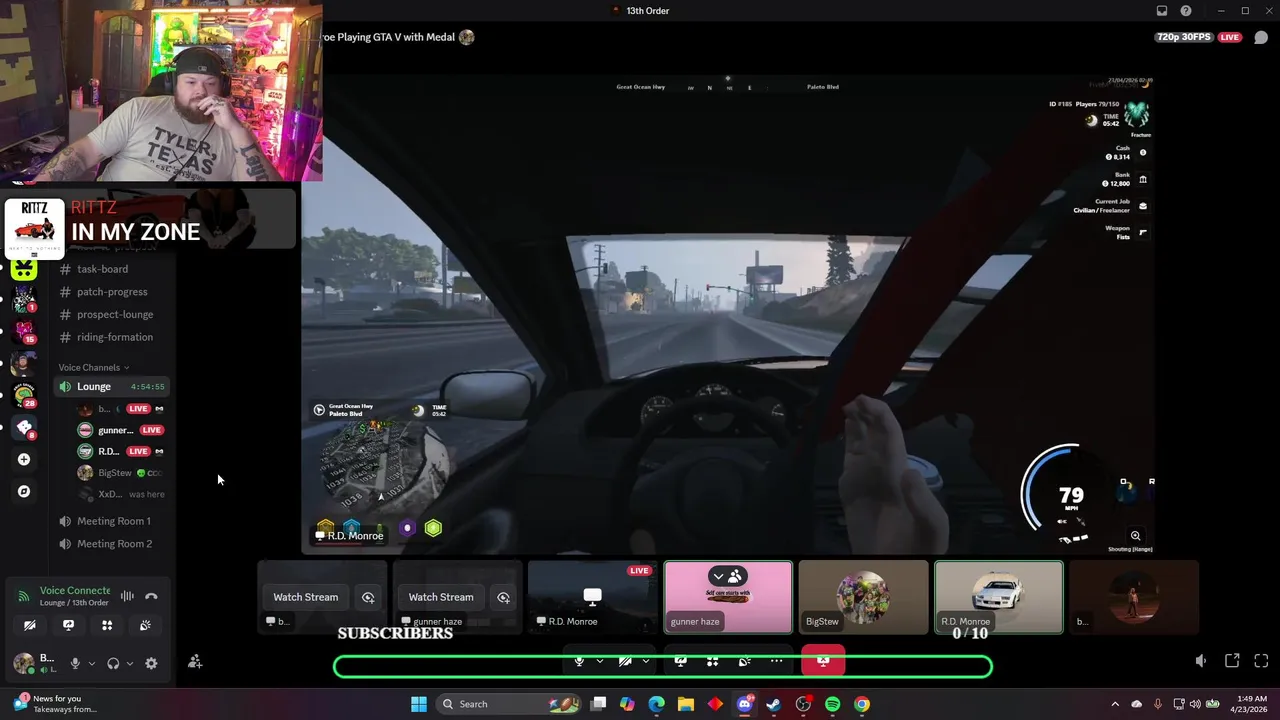Open server with 28 notification badge

24,396
